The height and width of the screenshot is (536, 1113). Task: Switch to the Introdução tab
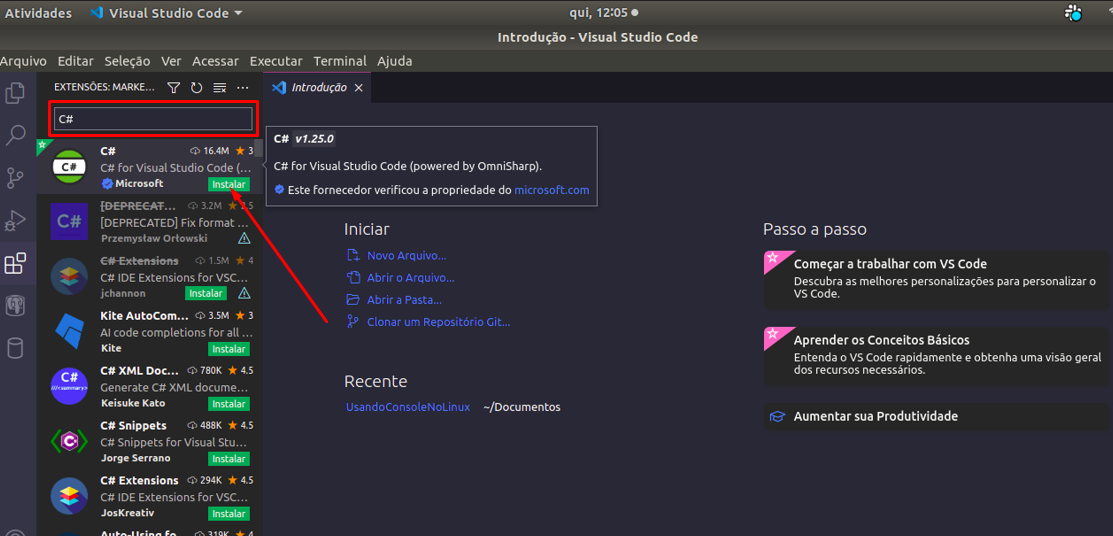tap(319, 88)
